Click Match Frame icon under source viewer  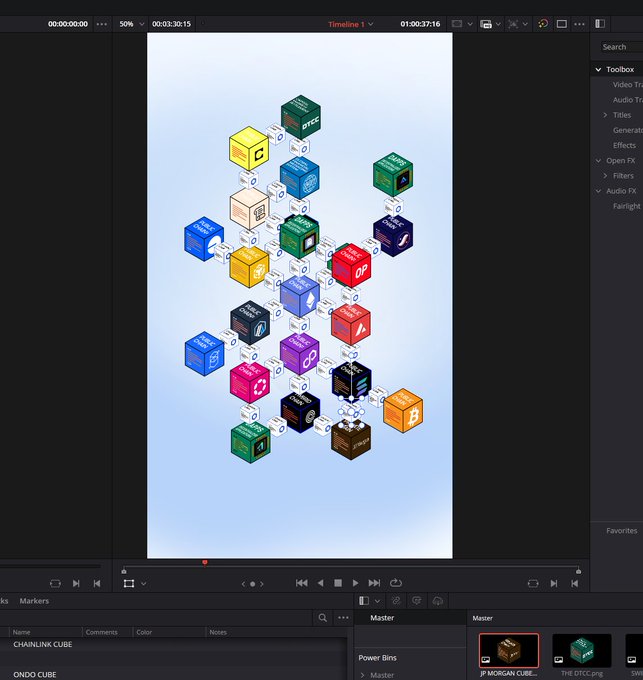(55, 583)
